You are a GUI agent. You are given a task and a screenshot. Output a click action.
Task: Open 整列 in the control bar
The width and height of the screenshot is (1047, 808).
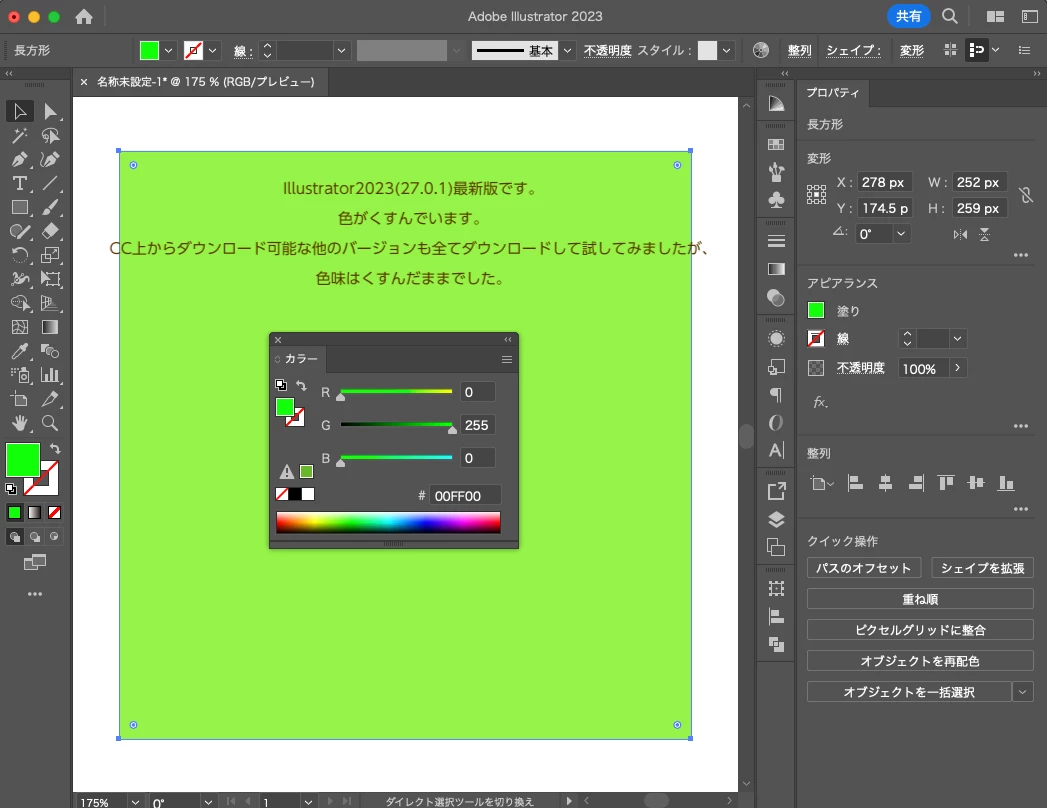[799, 50]
